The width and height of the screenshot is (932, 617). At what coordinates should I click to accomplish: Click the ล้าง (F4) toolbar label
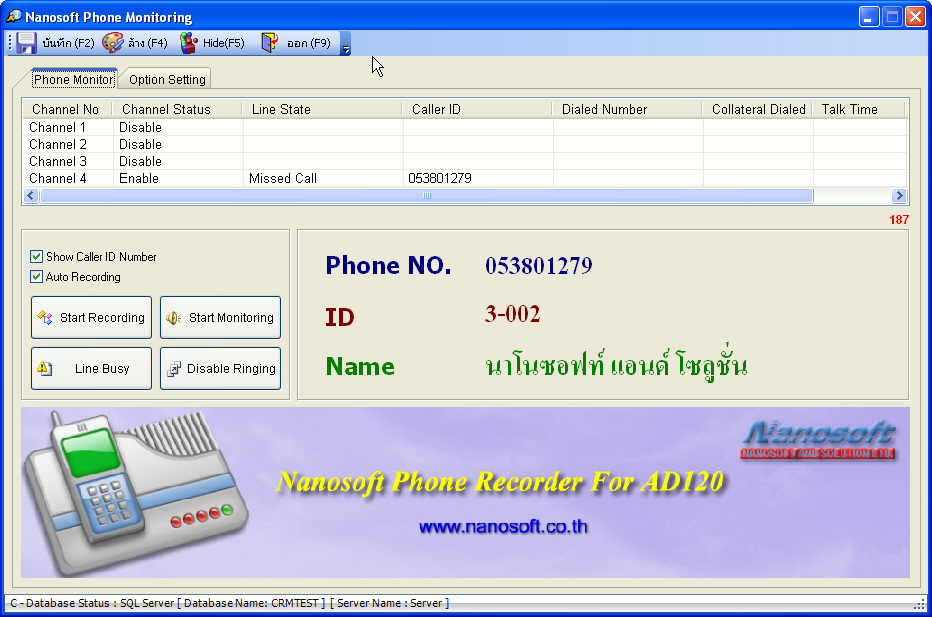(148, 43)
